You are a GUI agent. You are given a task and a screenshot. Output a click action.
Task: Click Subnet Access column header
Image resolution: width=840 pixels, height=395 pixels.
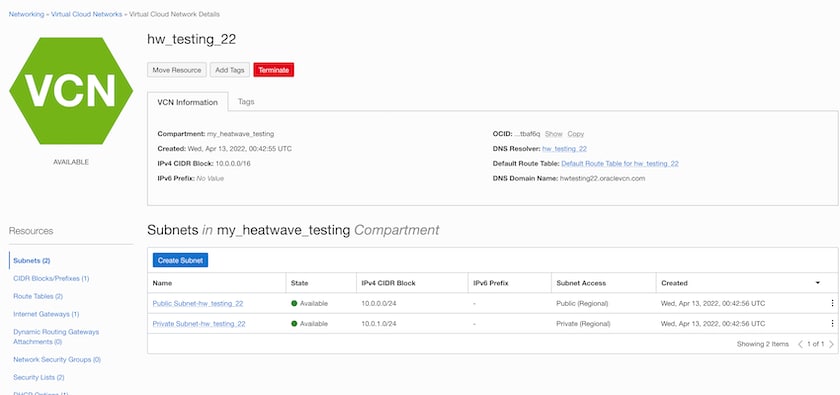pos(581,283)
